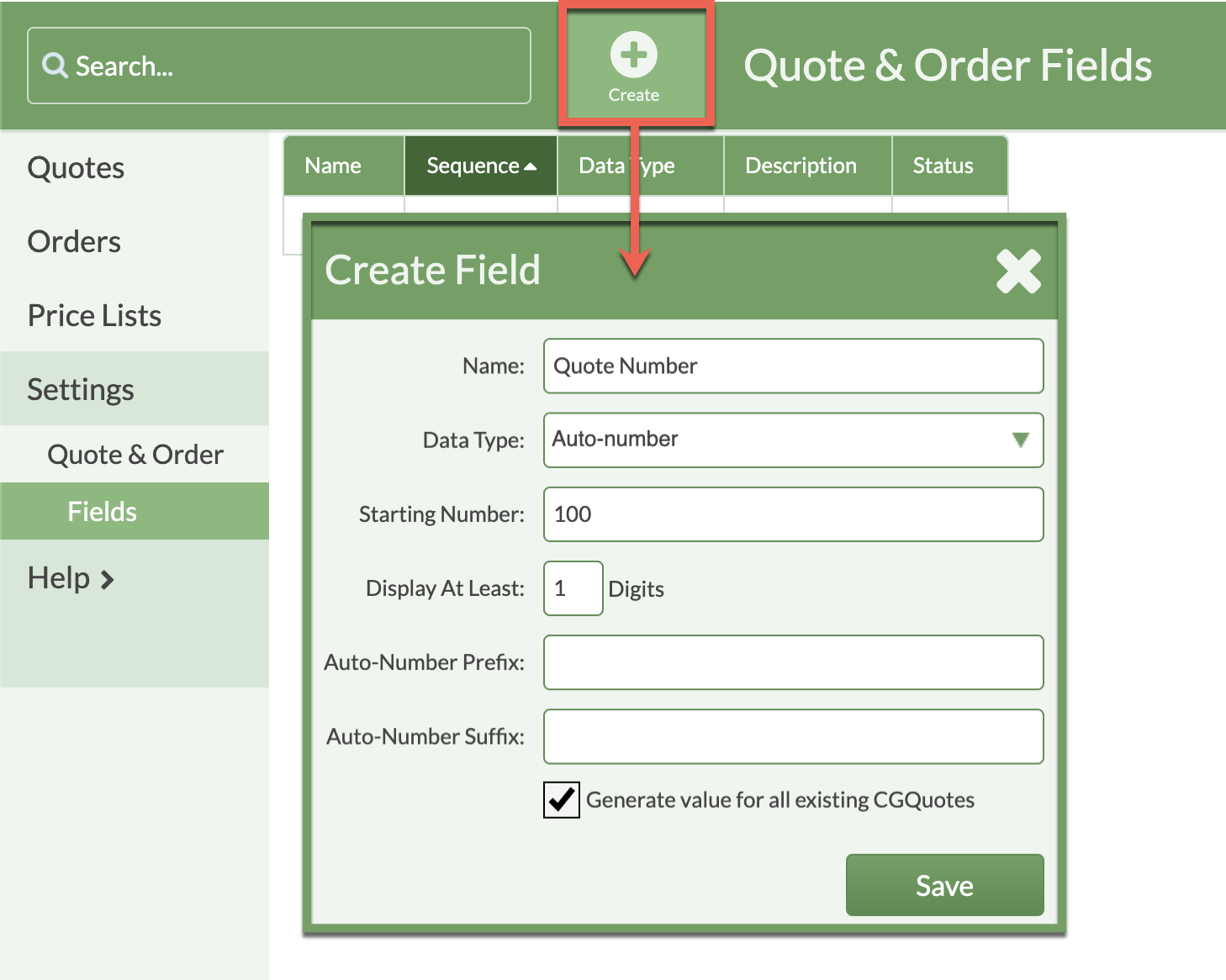Select Settings in the sidebar
Viewport: 1226px width, 980px height.
[81, 390]
